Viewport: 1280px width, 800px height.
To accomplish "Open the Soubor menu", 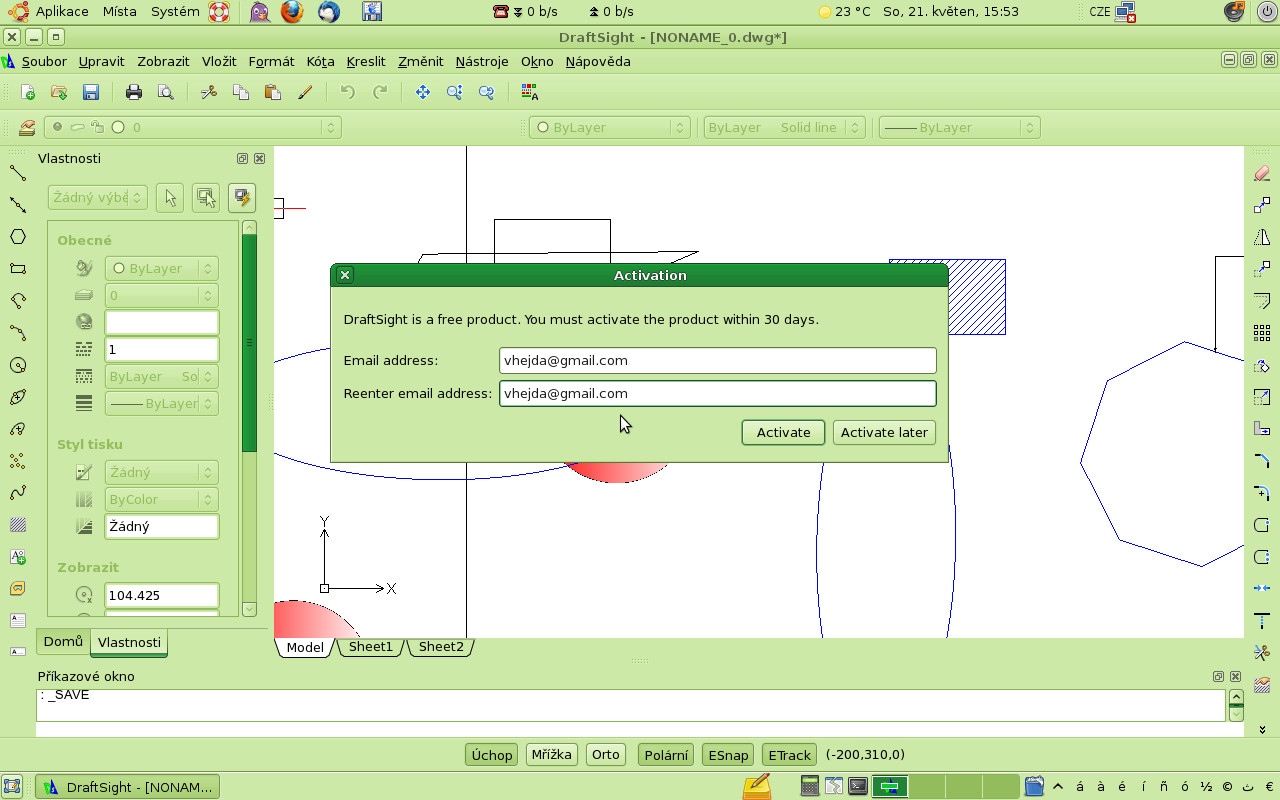I will (x=44, y=61).
